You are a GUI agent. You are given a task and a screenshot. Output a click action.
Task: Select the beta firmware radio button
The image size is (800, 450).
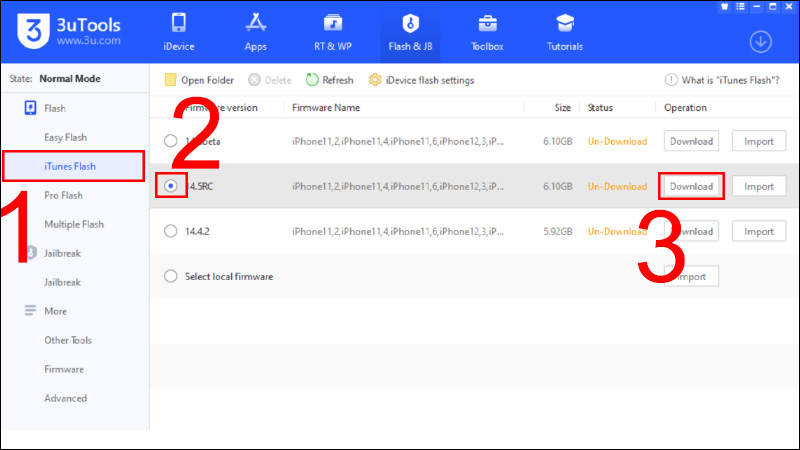tap(170, 141)
